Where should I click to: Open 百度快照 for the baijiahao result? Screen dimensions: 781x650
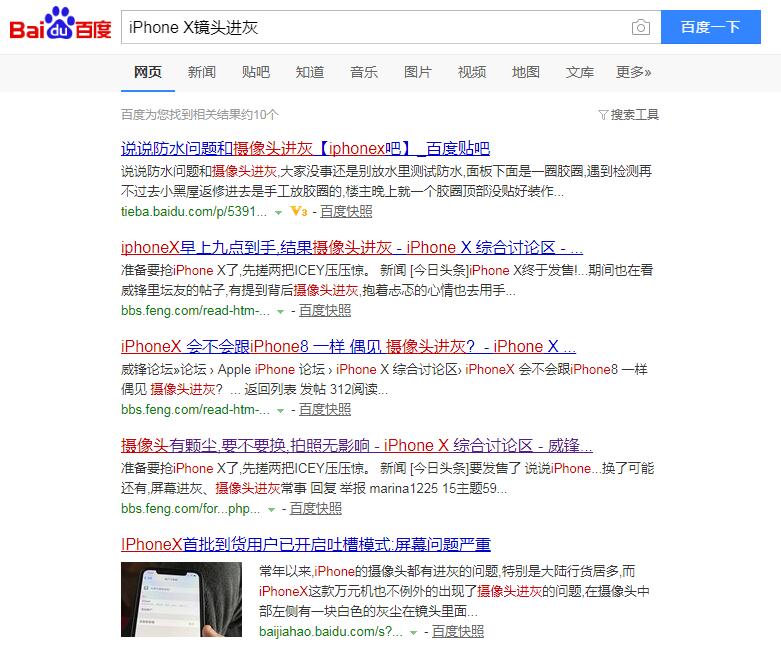click(x=458, y=632)
